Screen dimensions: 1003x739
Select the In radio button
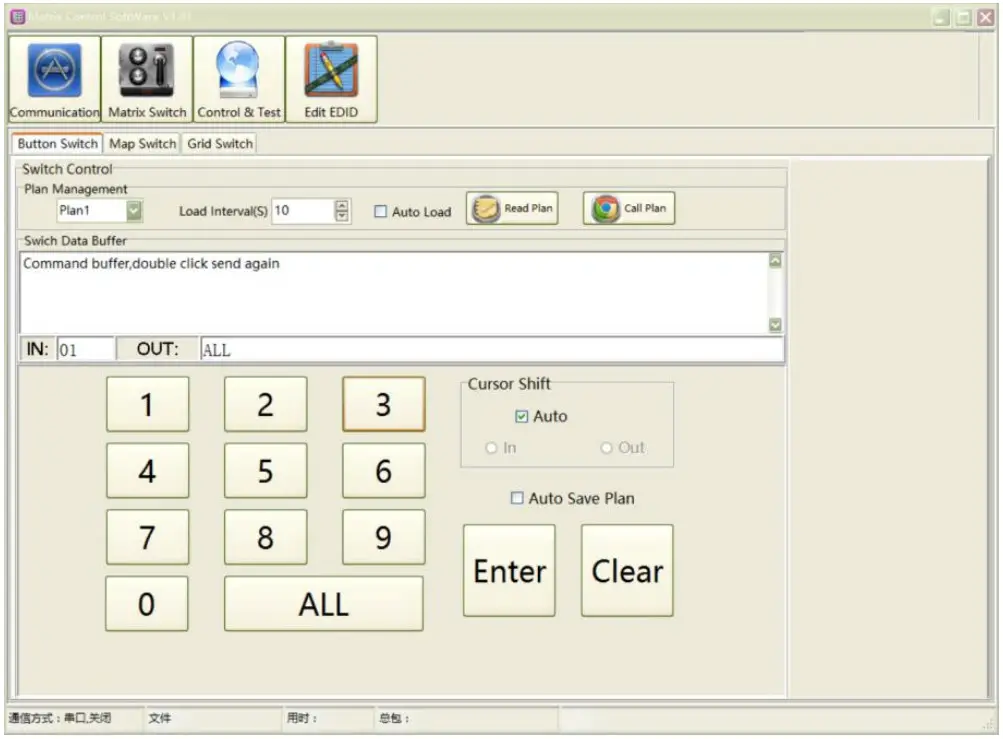[491, 448]
